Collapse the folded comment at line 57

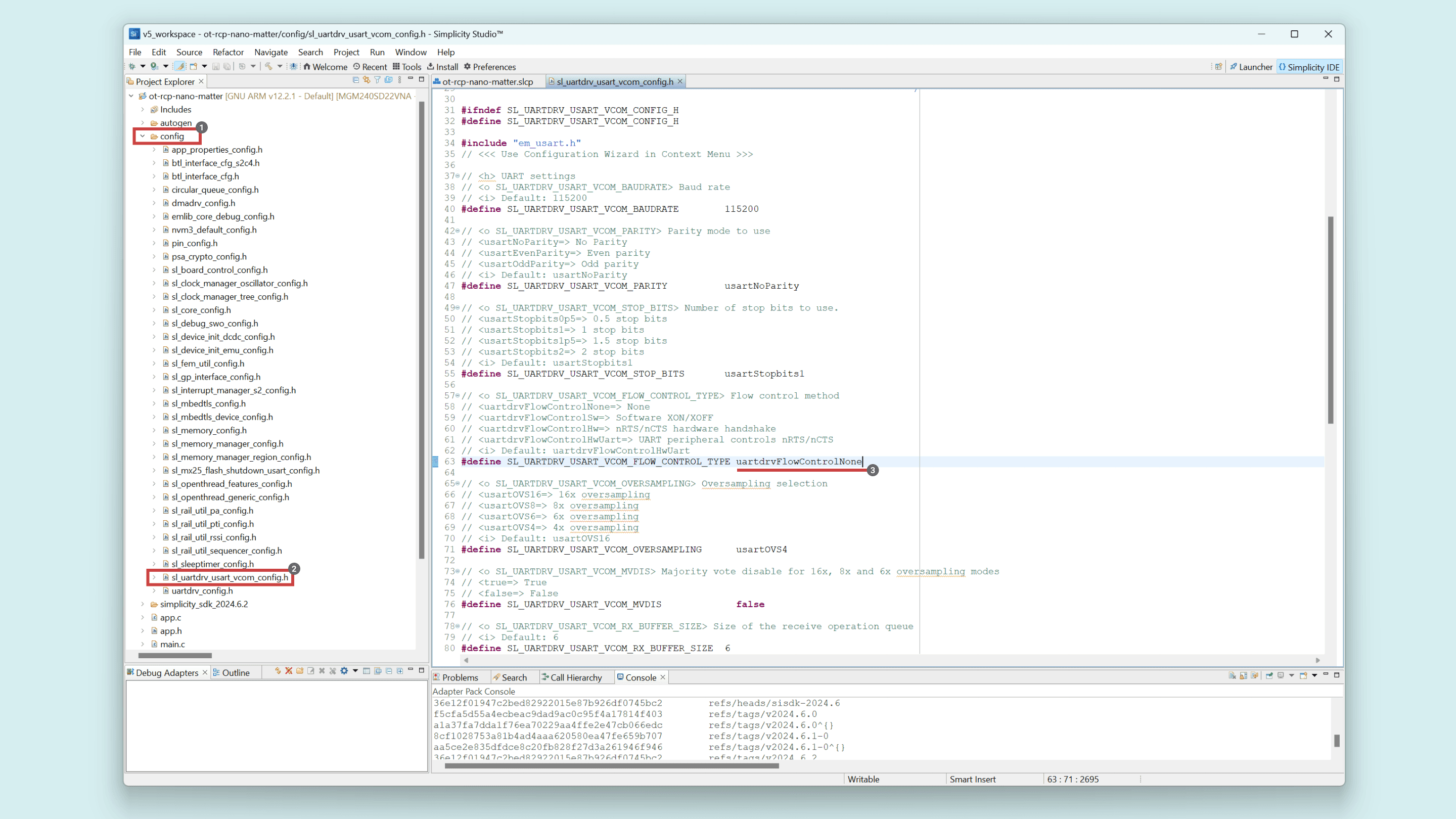point(458,396)
